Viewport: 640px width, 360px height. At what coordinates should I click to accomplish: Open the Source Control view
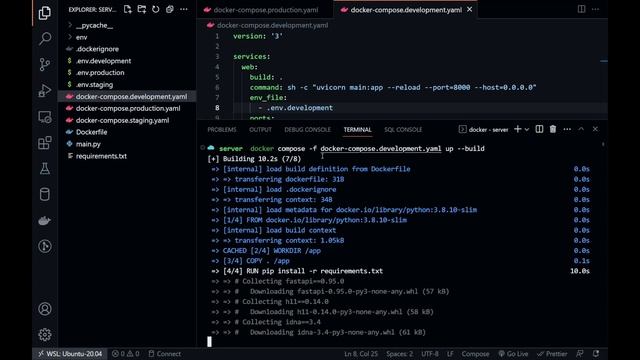click(x=44, y=64)
